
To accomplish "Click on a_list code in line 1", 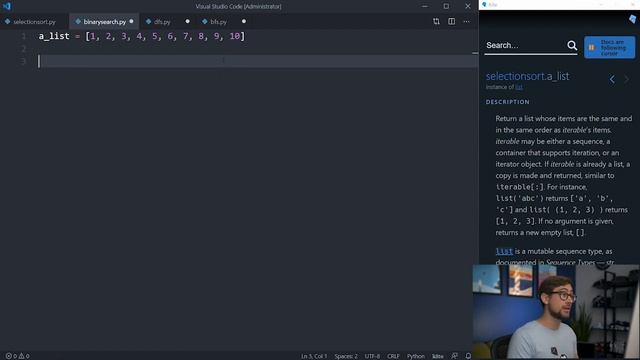I will [54, 36].
